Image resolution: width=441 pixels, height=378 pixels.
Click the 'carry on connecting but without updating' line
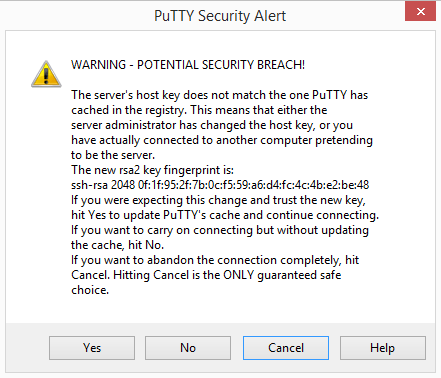[220, 230]
